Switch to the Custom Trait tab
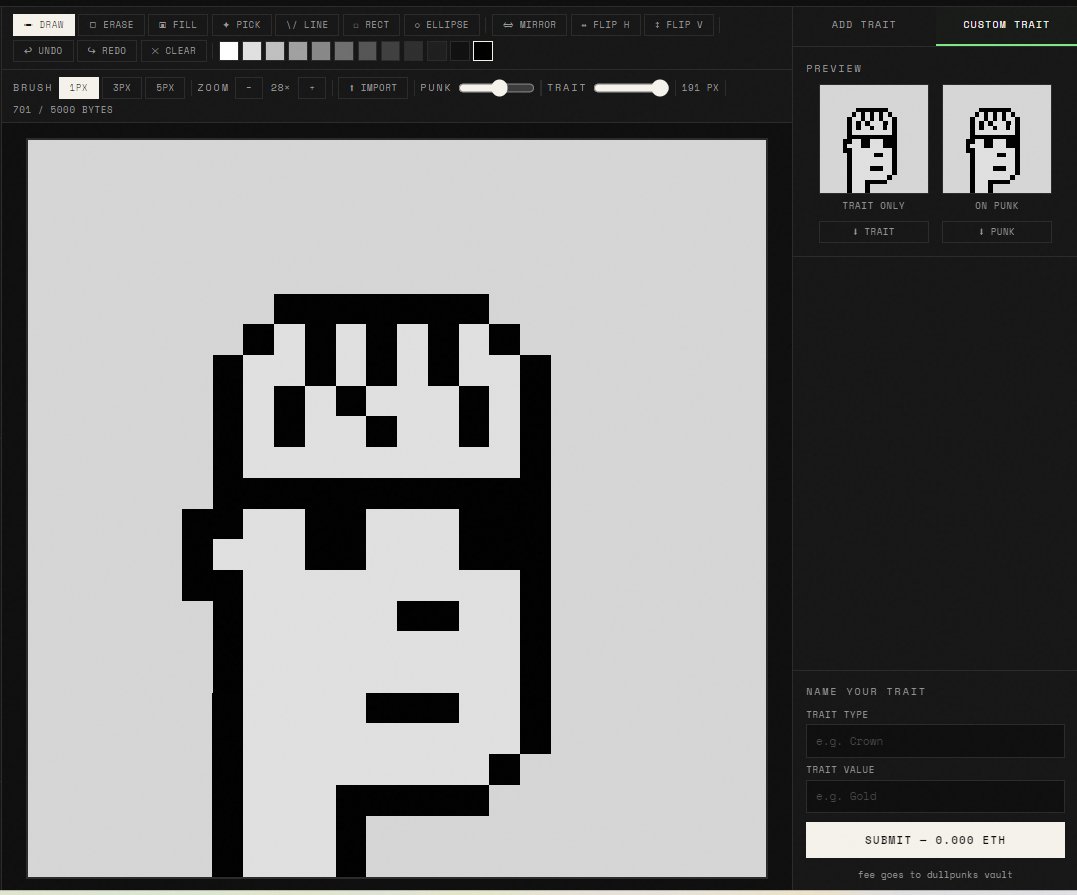Image resolution: width=1077 pixels, height=895 pixels. tap(1006, 25)
